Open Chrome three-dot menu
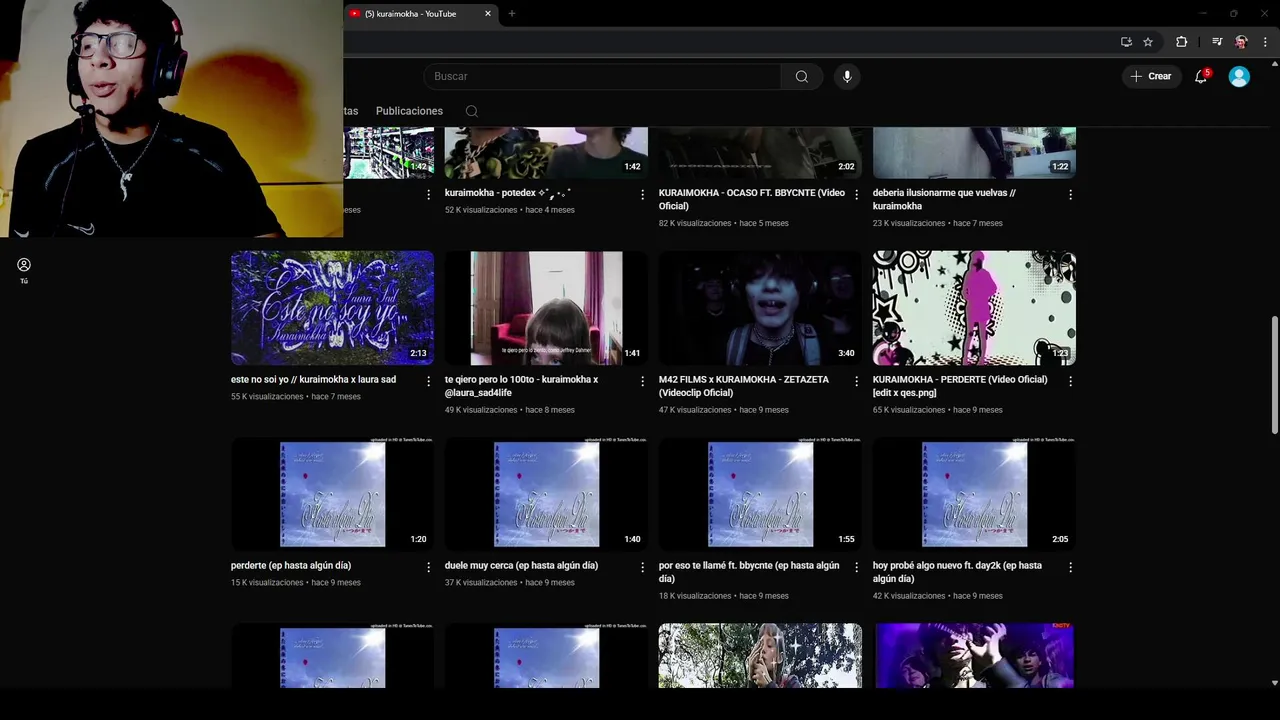The height and width of the screenshot is (720, 1280). (1265, 42)
